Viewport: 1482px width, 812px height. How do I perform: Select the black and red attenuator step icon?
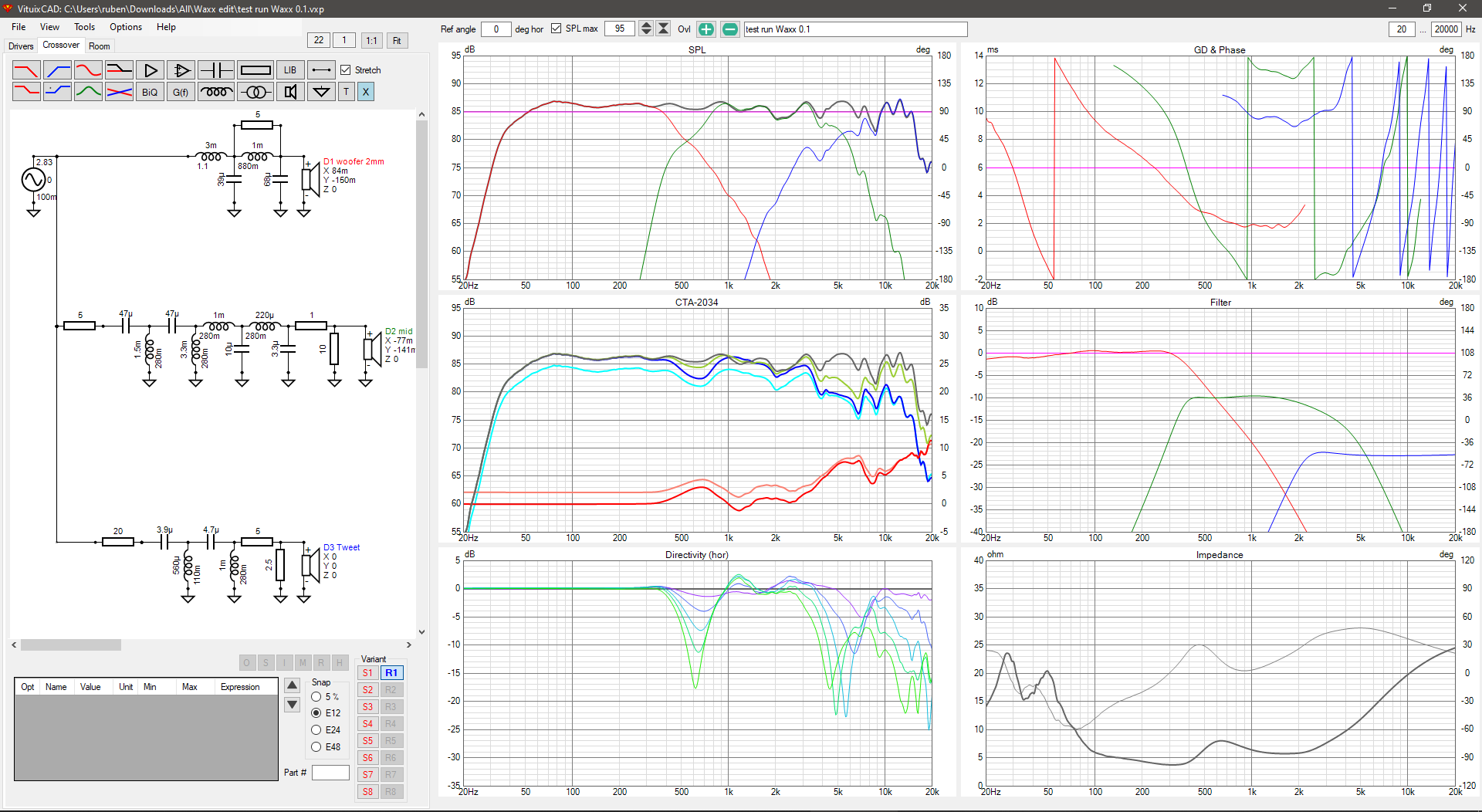[x=120, y=70]
